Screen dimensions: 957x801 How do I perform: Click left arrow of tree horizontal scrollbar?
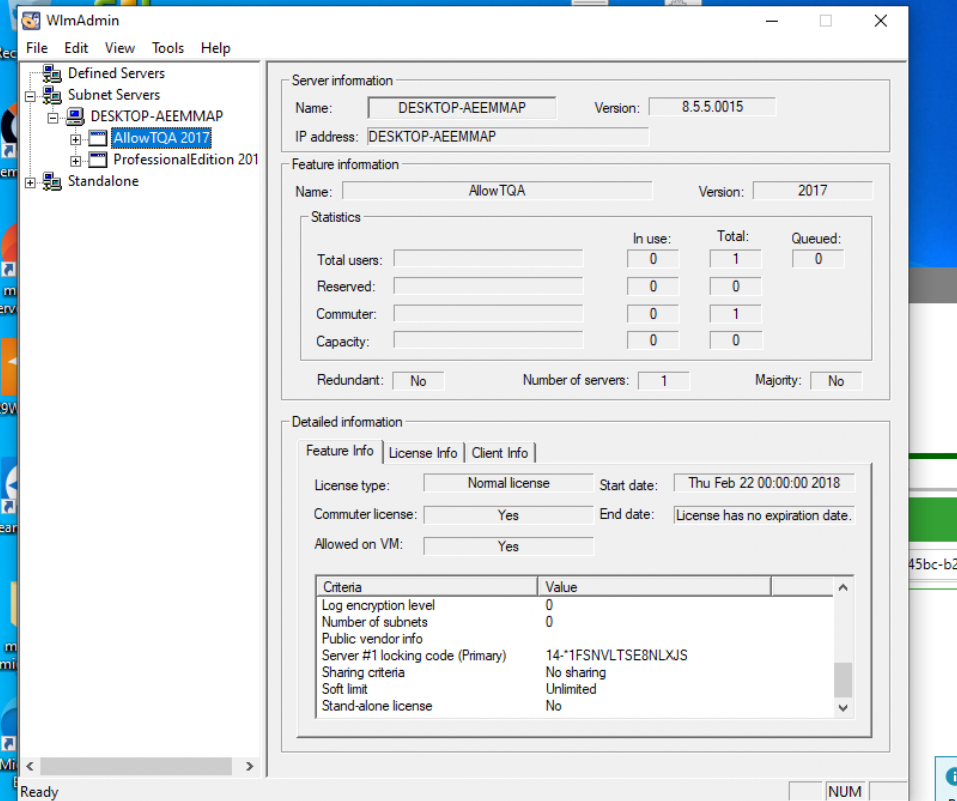pyautogui.click(x=30, y=766)
